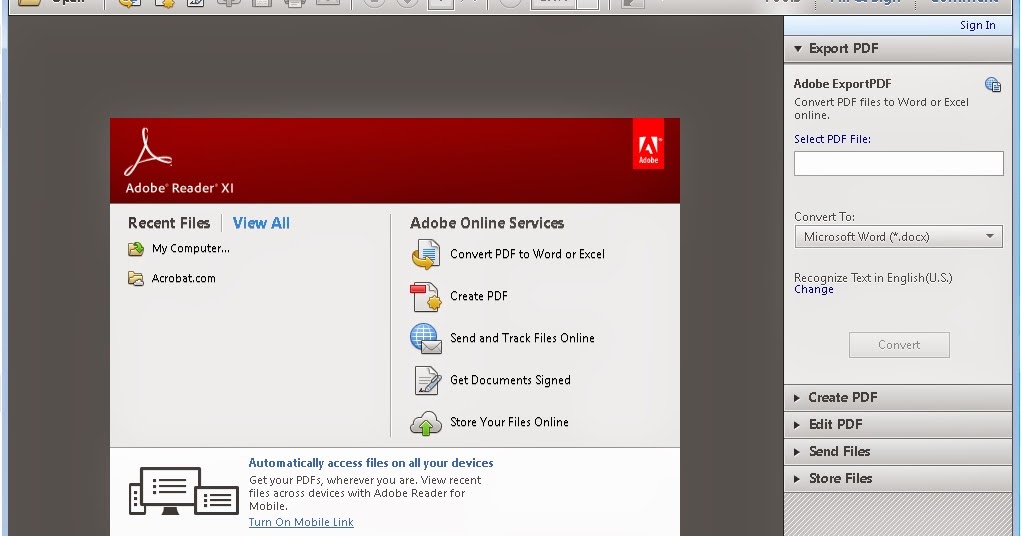Expand the Store Files panel
The image size is (1021, 536).
click(898, 479)
